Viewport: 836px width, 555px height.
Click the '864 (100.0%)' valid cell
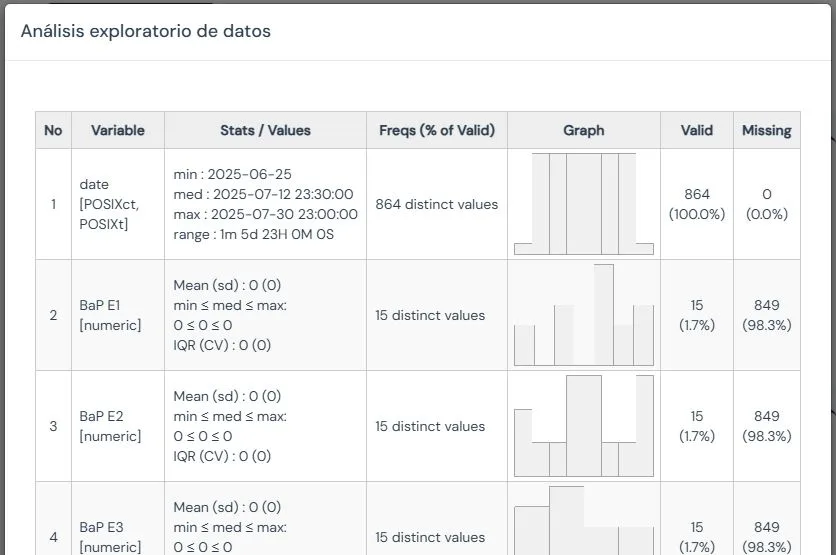[697, 204]
